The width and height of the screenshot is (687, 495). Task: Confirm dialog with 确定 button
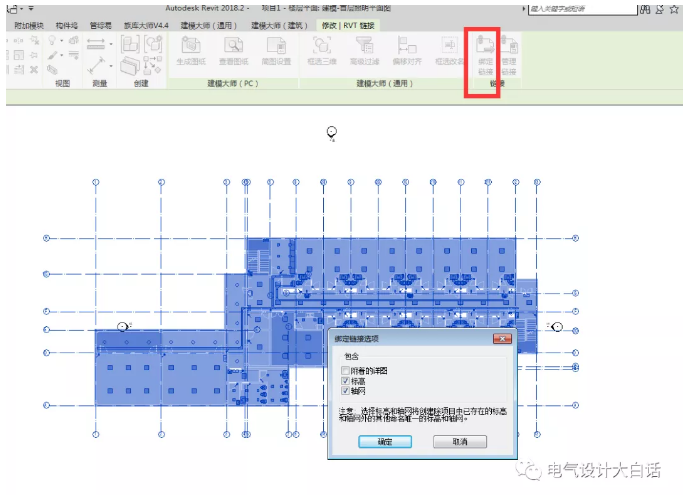pos(385,442)
